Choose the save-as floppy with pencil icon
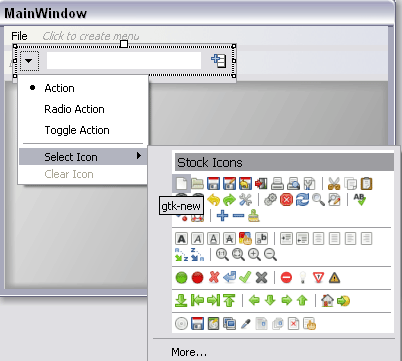402x361 pixels. click(x=229, y=183)
